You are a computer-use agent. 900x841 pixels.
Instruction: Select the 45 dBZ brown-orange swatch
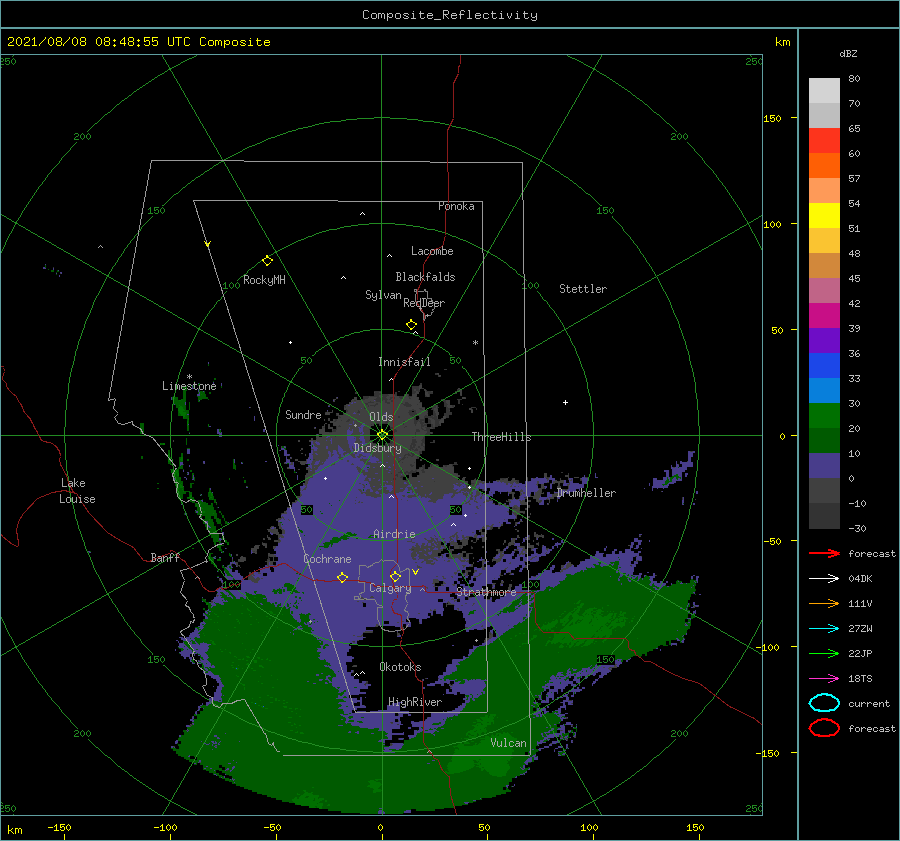pyautogui.click(x=824, y=266)
